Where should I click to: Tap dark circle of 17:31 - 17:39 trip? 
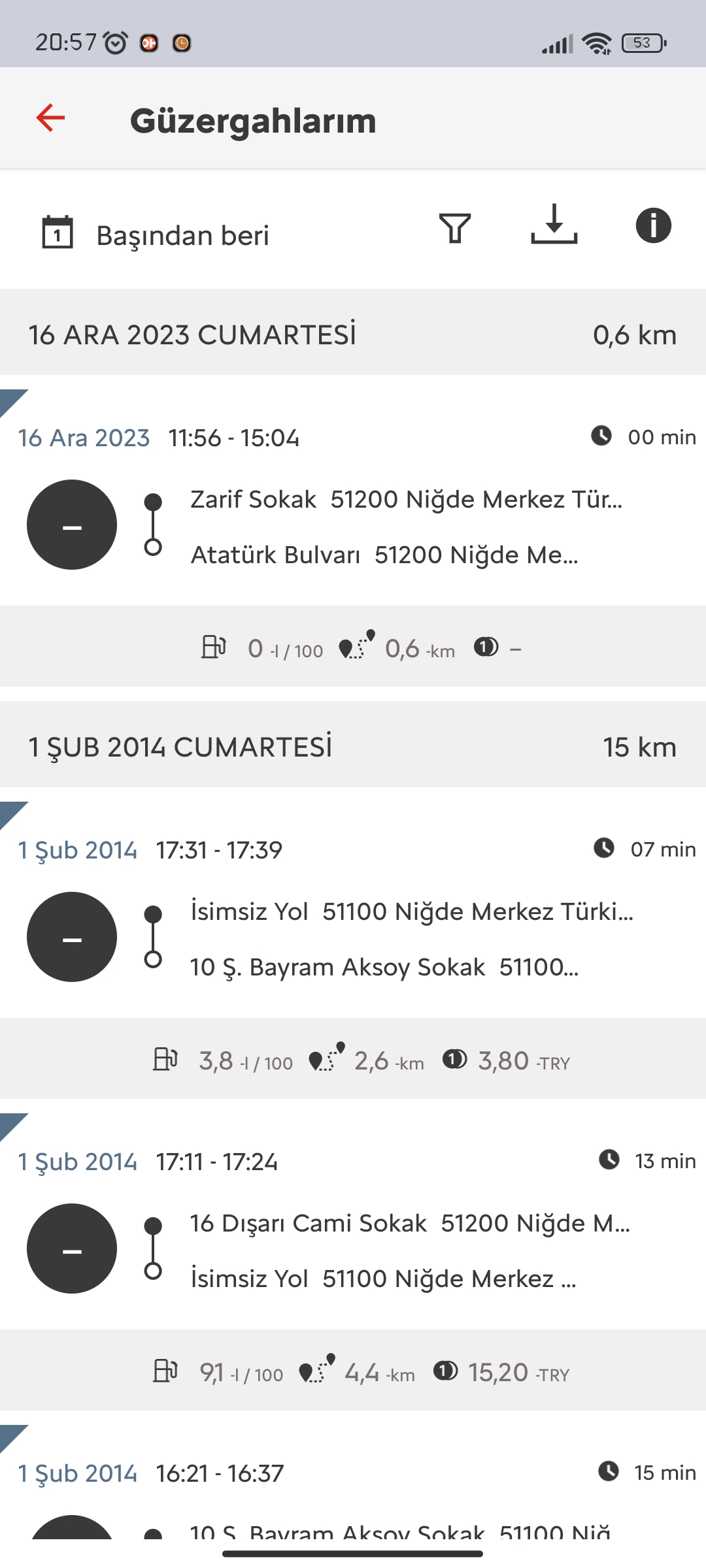(72, 937)
